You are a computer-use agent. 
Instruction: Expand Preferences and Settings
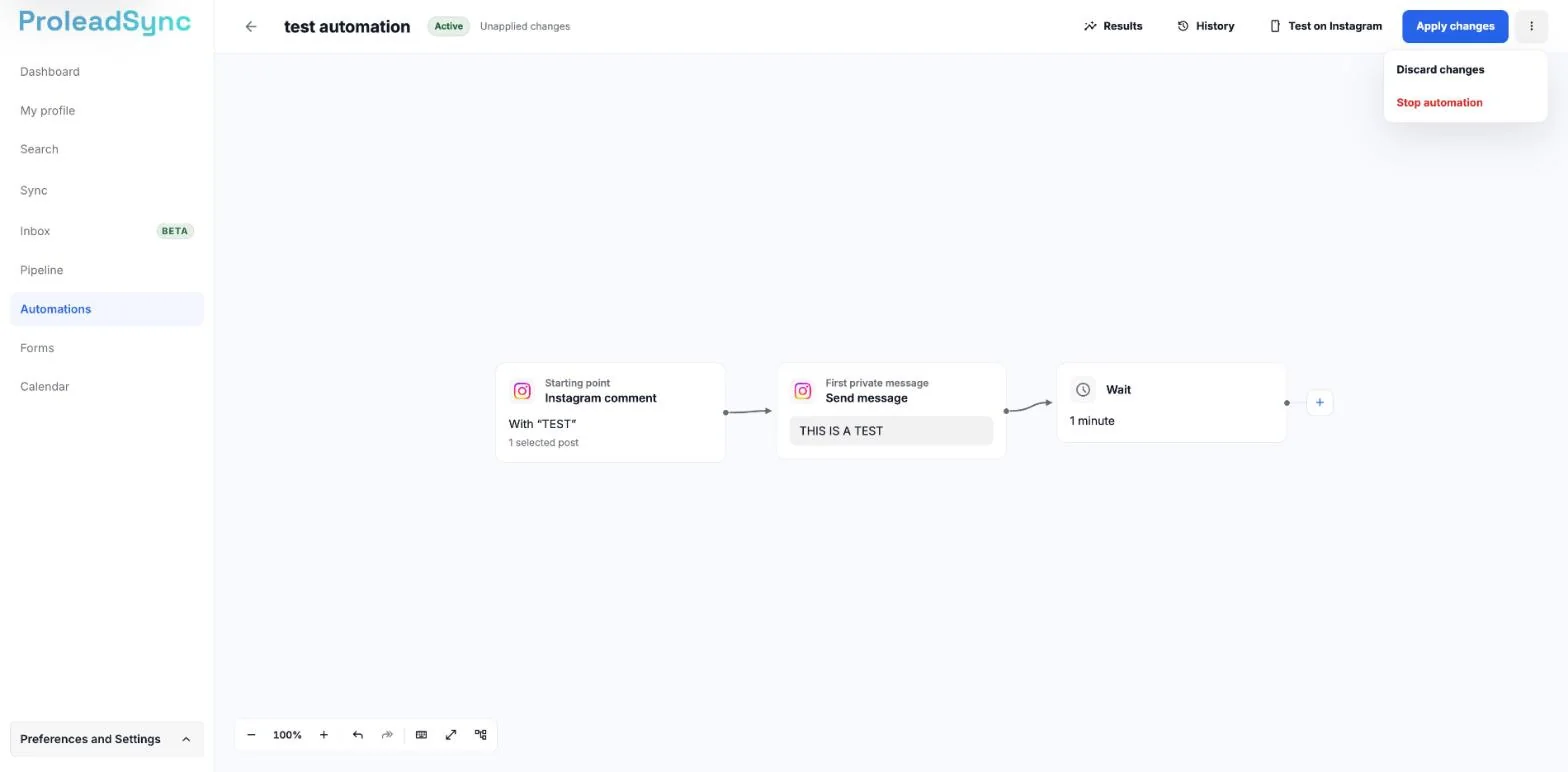tap(107, 740)
